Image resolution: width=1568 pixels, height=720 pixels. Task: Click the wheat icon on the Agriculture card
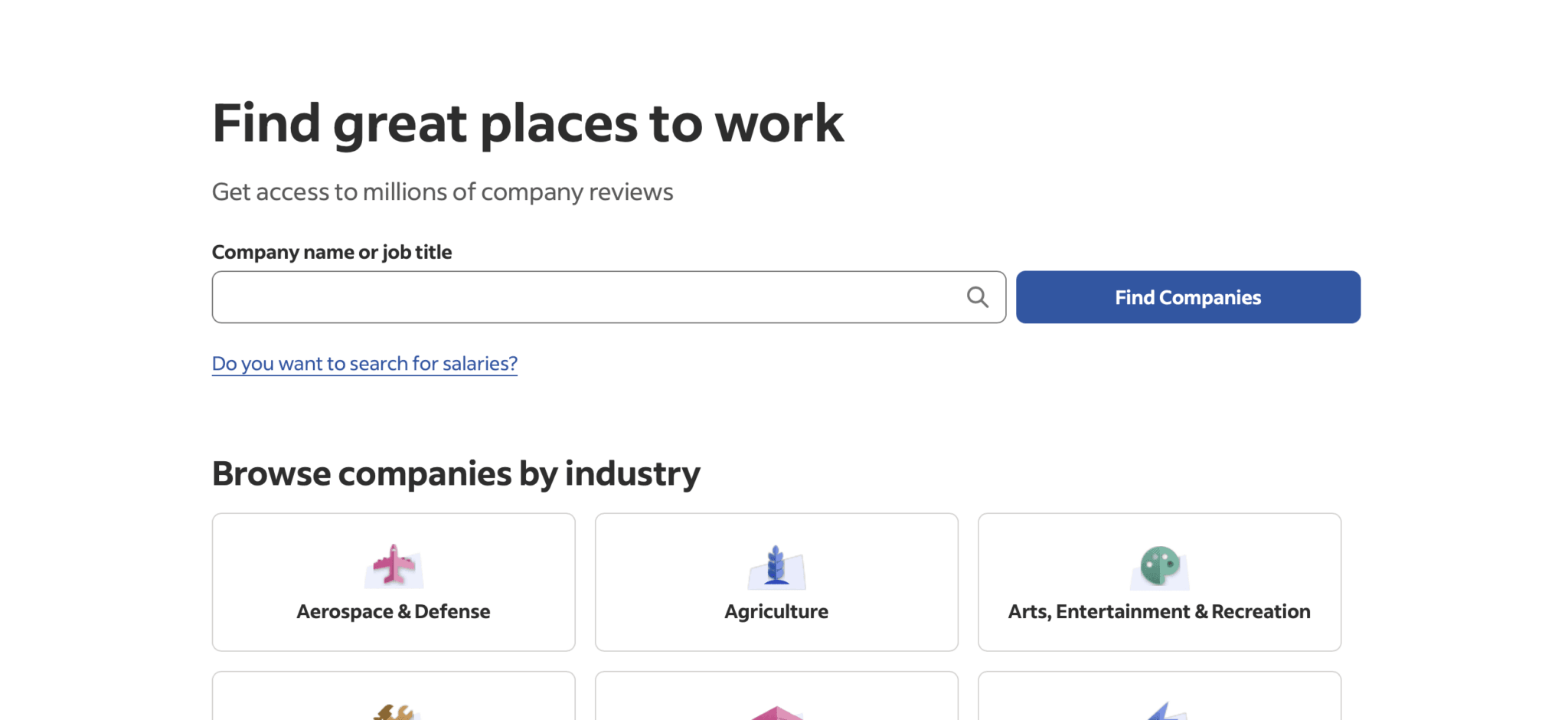point(776,565)
